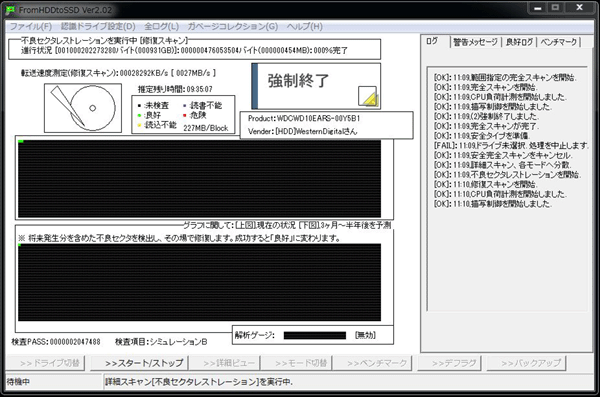Click the yellow 読込不能 legend marker

tap(139, 125)
